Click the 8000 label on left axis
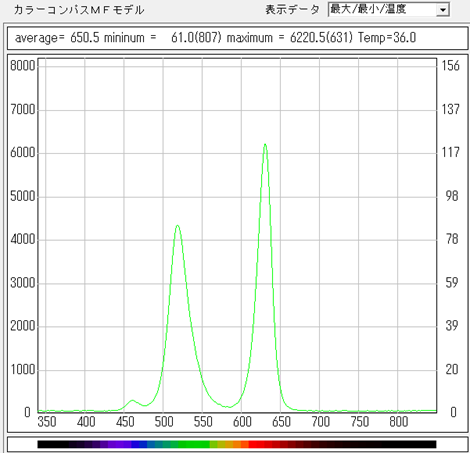The height and width of the screenshot is (453, 470). tap(23, 66)
